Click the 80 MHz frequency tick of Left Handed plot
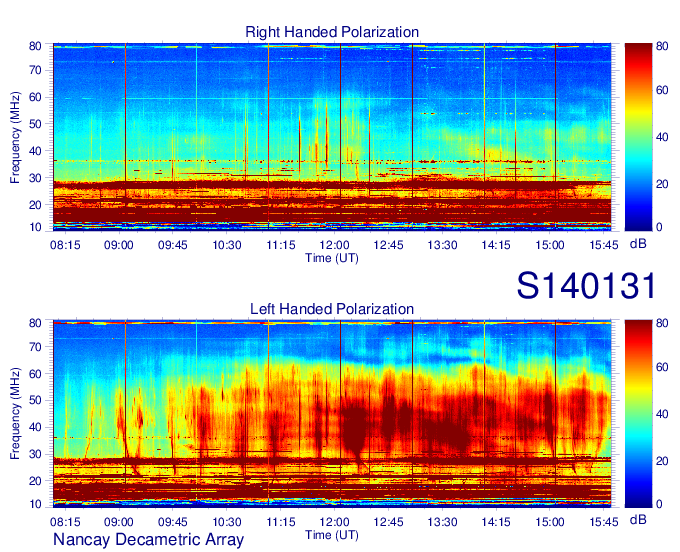680x552 pixels. [35, 323]
